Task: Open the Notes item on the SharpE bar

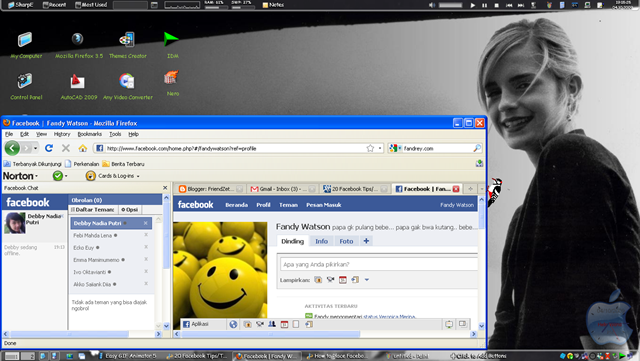Action: pyautogui.click(x=273, y=5)
